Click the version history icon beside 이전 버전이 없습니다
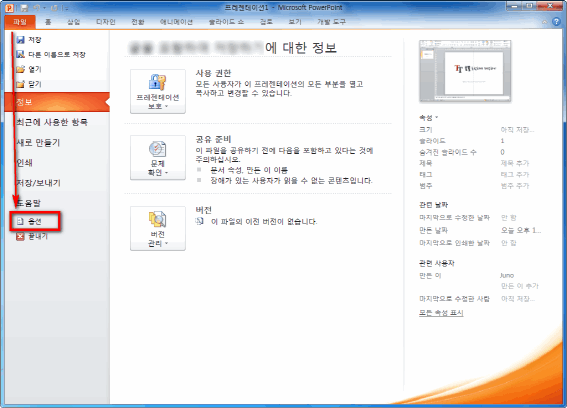567x408 pixels. [199, 221]
